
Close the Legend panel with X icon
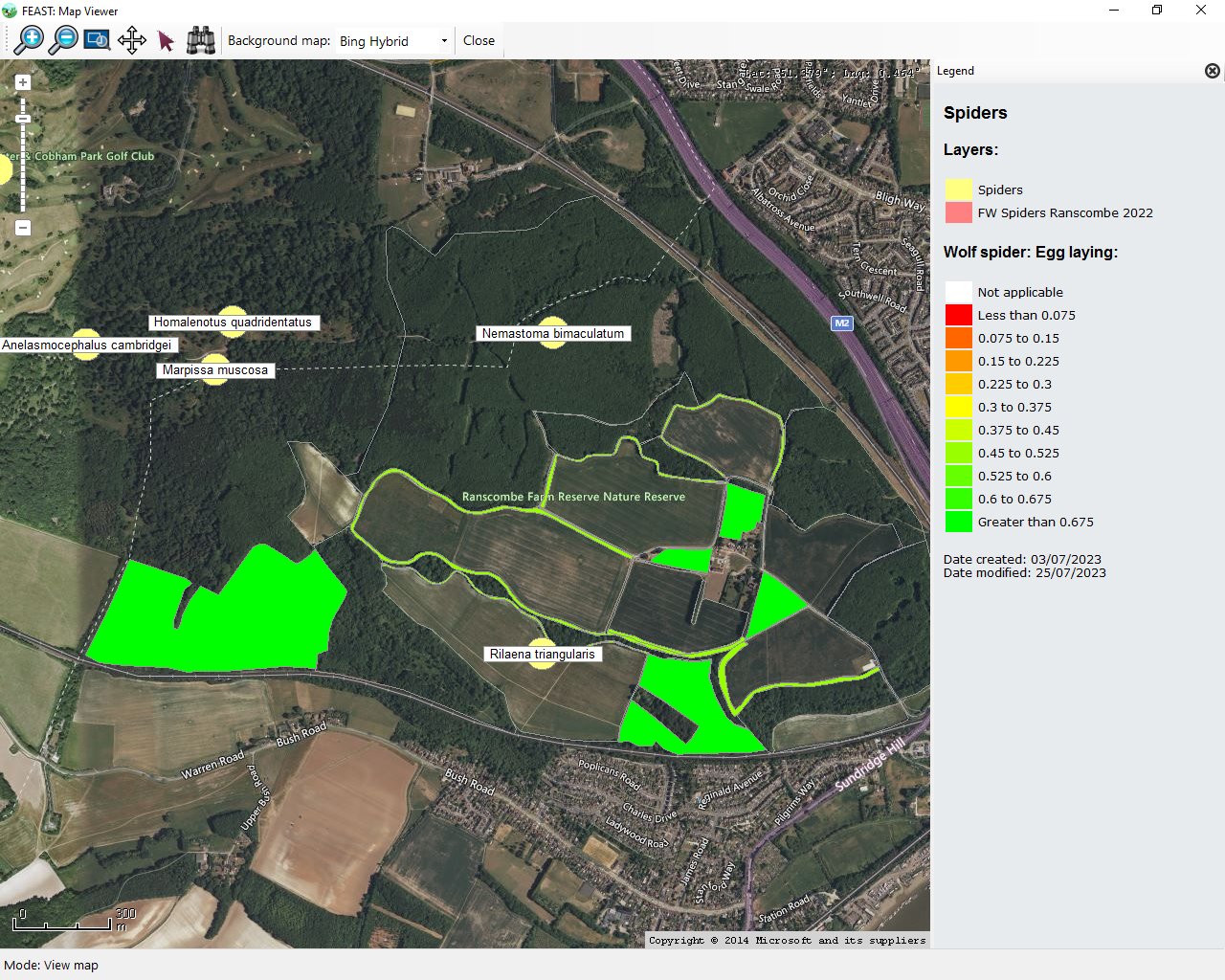coord(1212,71)
